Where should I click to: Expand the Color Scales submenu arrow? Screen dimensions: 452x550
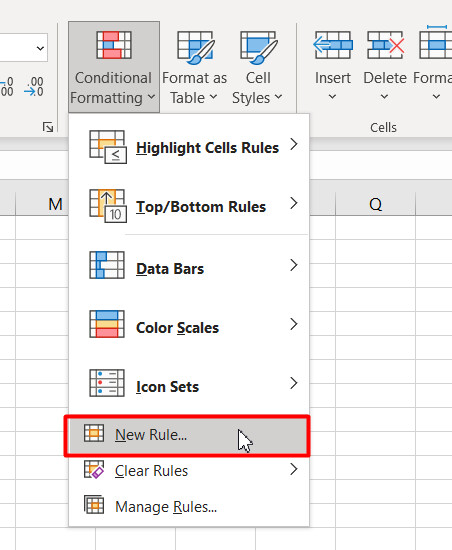294,324
